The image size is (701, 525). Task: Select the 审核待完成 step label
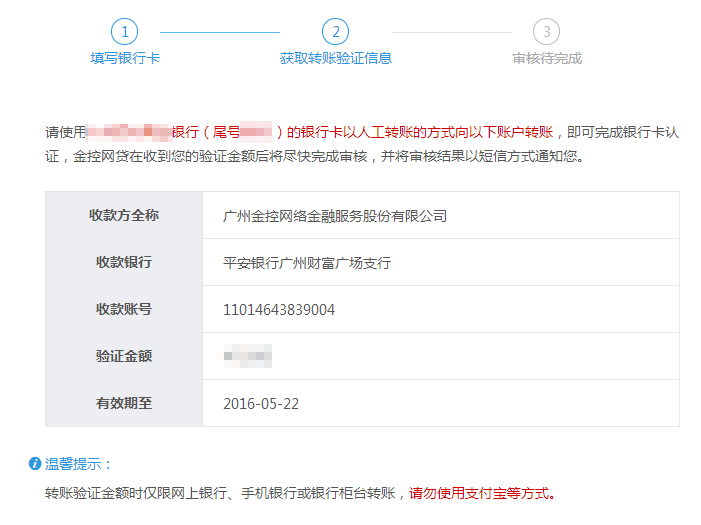(547, 58)
